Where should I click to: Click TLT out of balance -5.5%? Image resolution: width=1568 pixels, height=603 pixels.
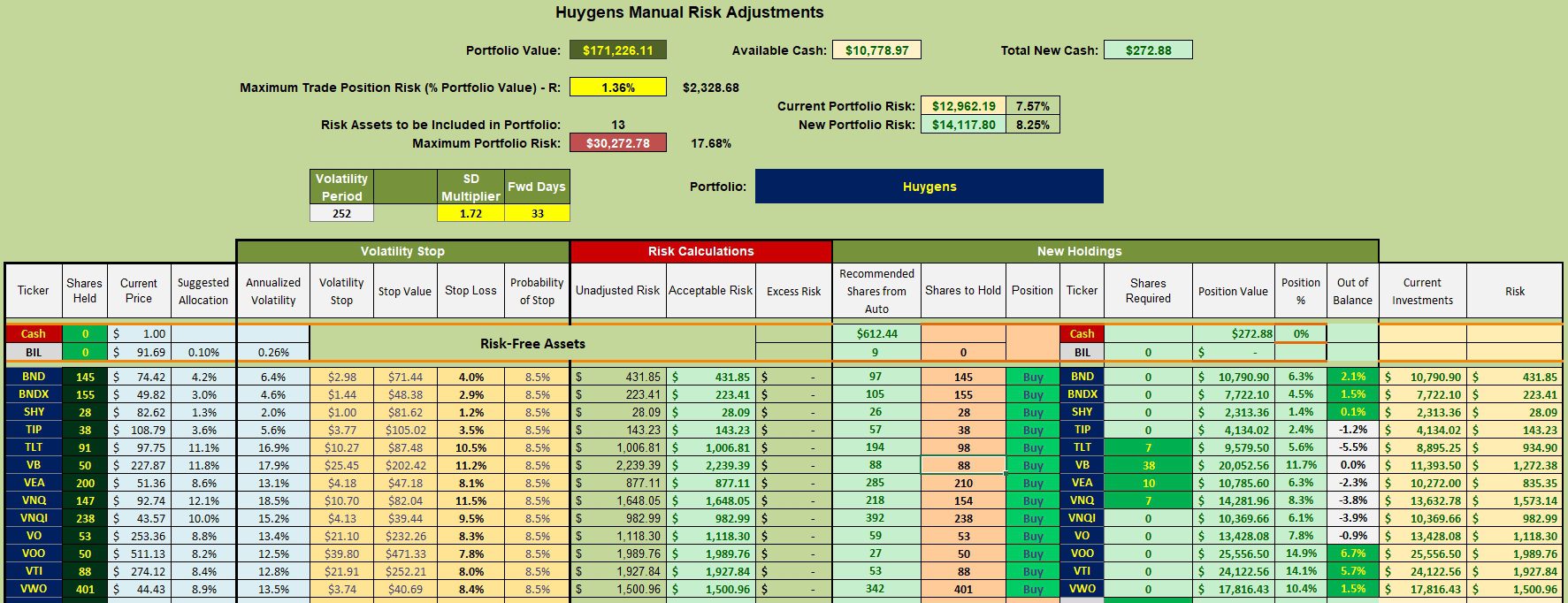[1352, 447]
